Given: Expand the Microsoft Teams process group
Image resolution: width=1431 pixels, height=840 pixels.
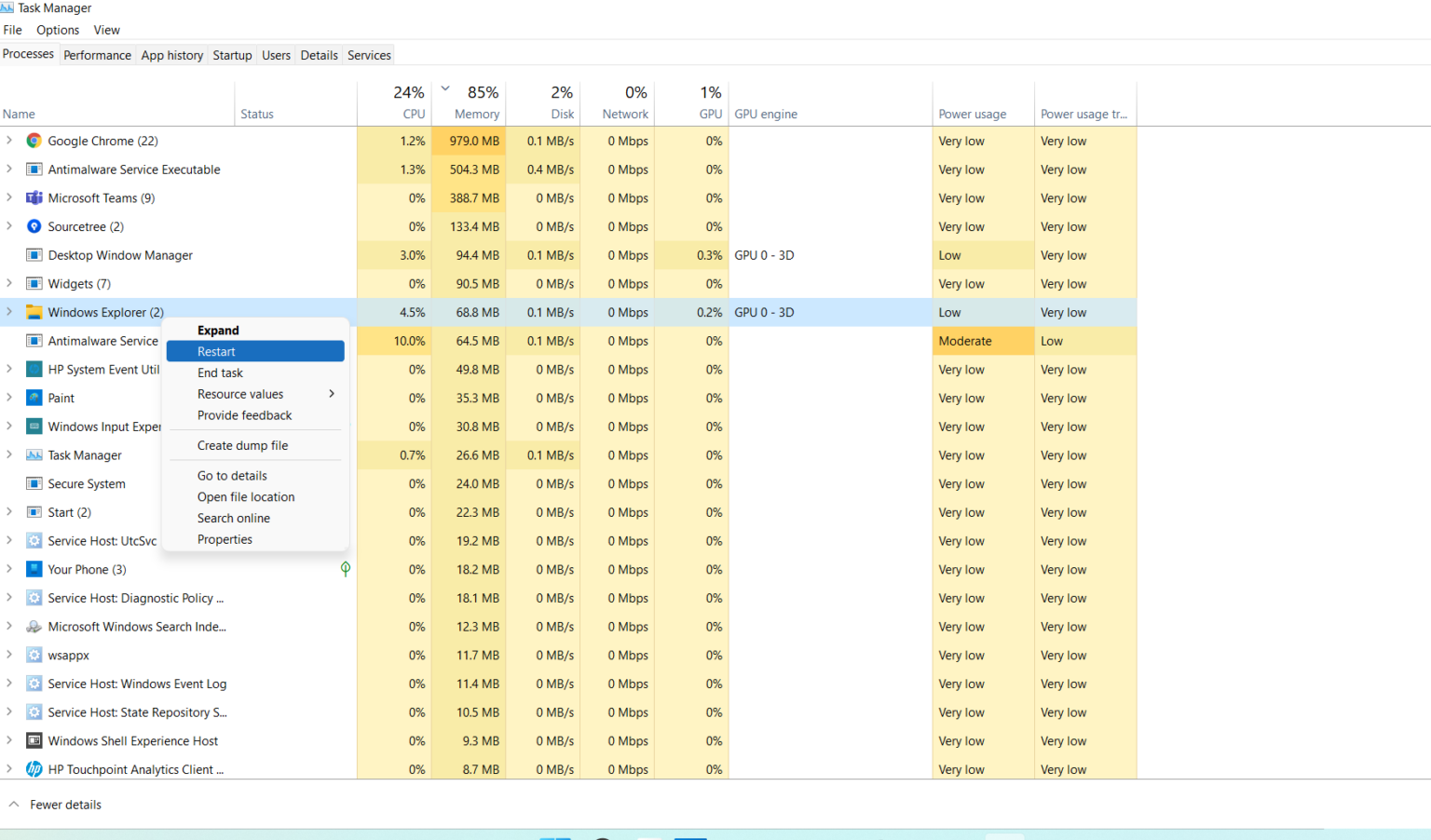Looking at the screenshot, I should point(8,197).
